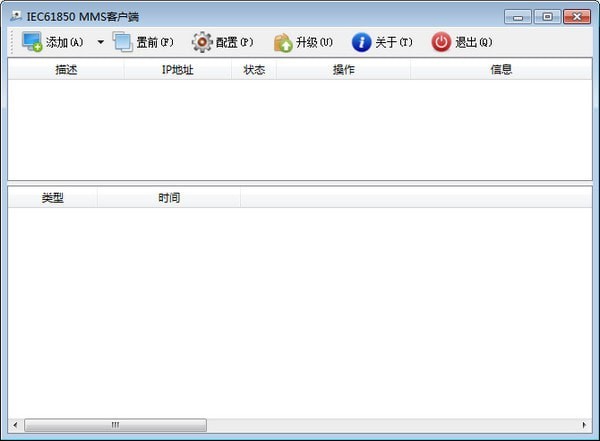Sort log by 类型 column header
The image size is (600, 441).
tap(52, 198)
